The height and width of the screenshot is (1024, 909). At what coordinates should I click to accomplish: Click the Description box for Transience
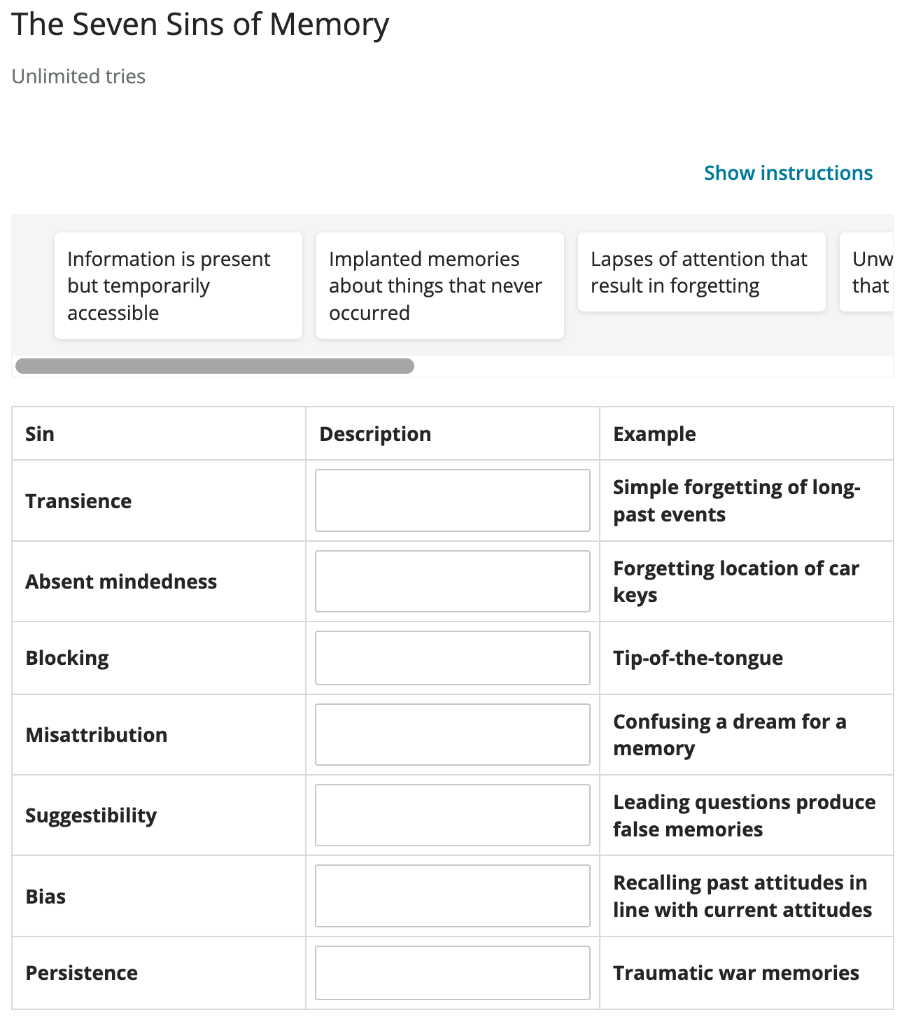[452, 501]
